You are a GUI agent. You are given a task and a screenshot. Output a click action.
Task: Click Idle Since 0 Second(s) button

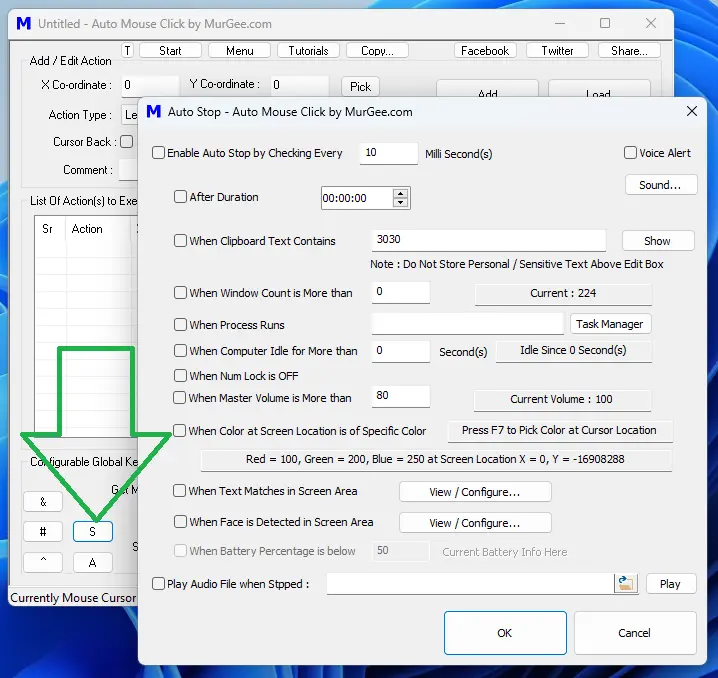pyautogui.click(x=573, y=351)
